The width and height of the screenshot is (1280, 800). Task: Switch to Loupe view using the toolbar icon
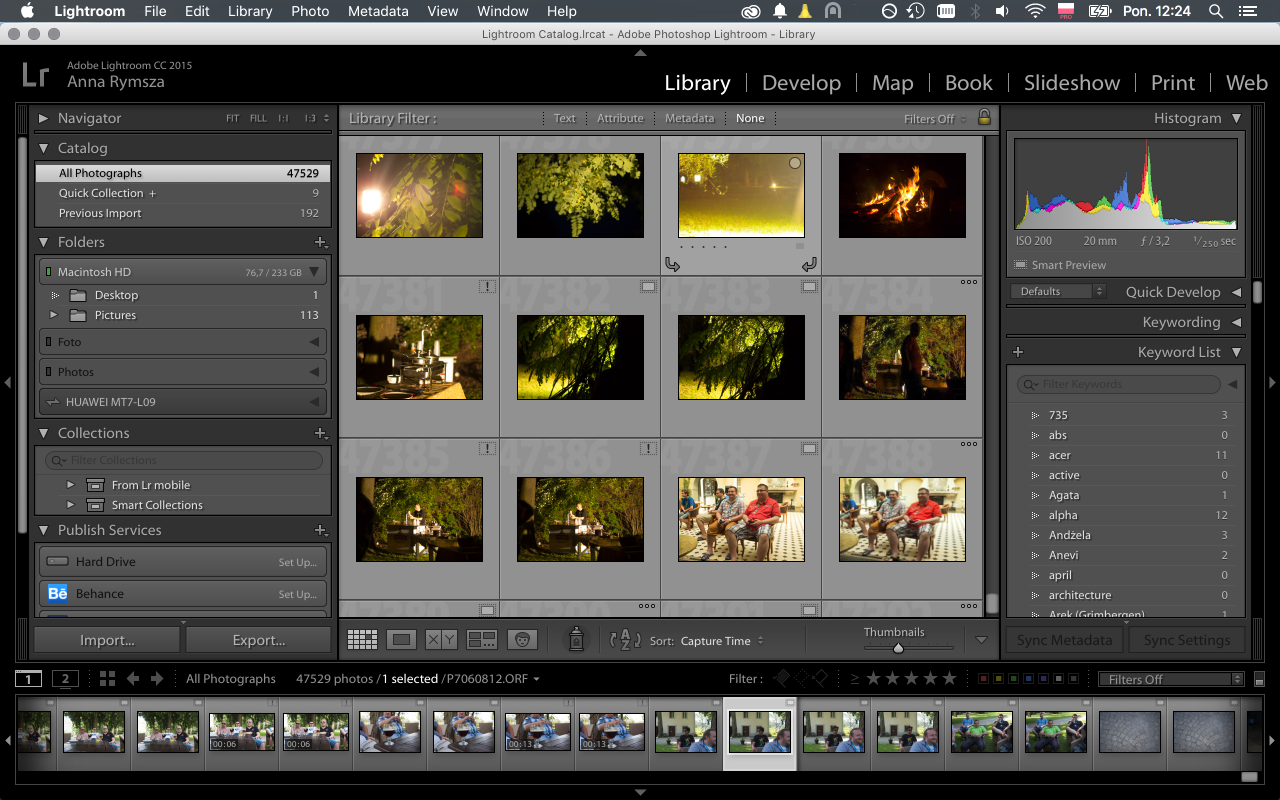point(401,639)
